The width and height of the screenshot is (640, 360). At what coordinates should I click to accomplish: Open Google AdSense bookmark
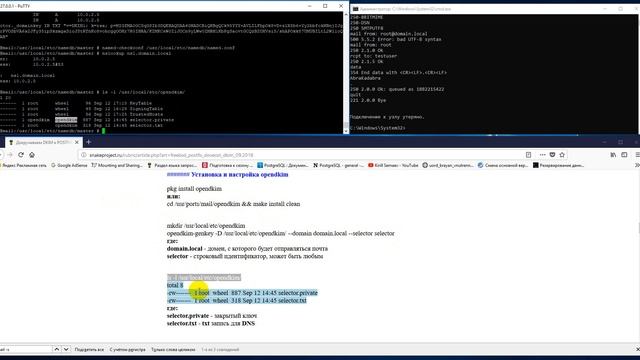[69, 165]
